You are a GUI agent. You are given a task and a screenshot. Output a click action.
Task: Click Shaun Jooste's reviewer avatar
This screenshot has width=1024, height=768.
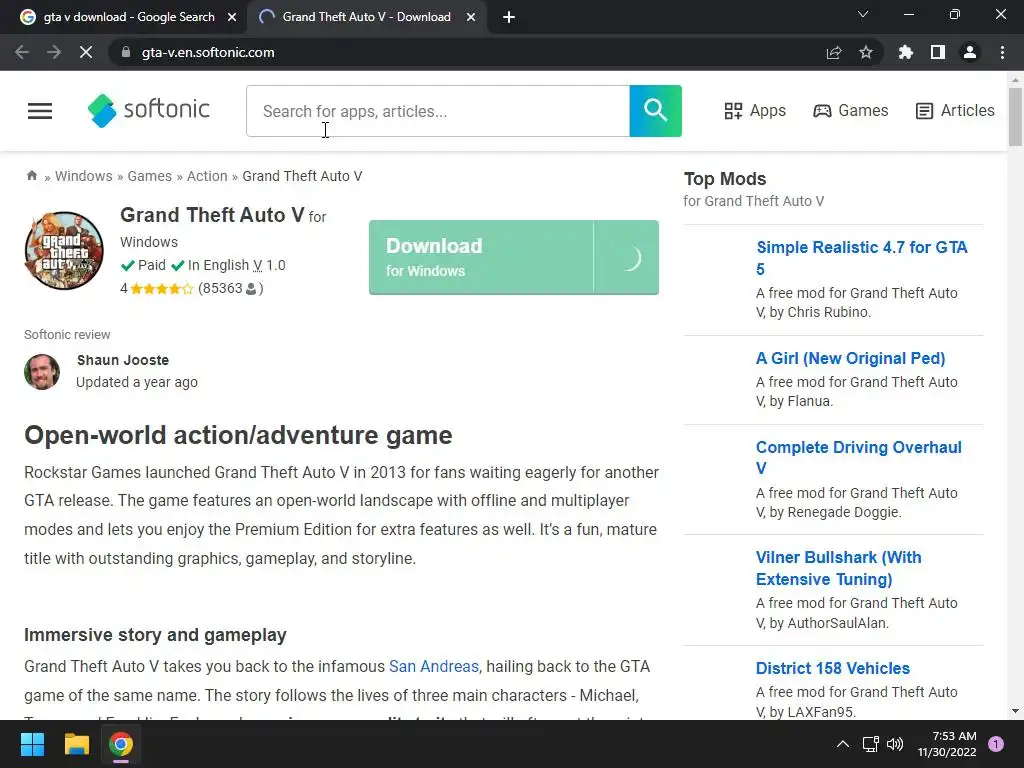(x=42, y=372)
